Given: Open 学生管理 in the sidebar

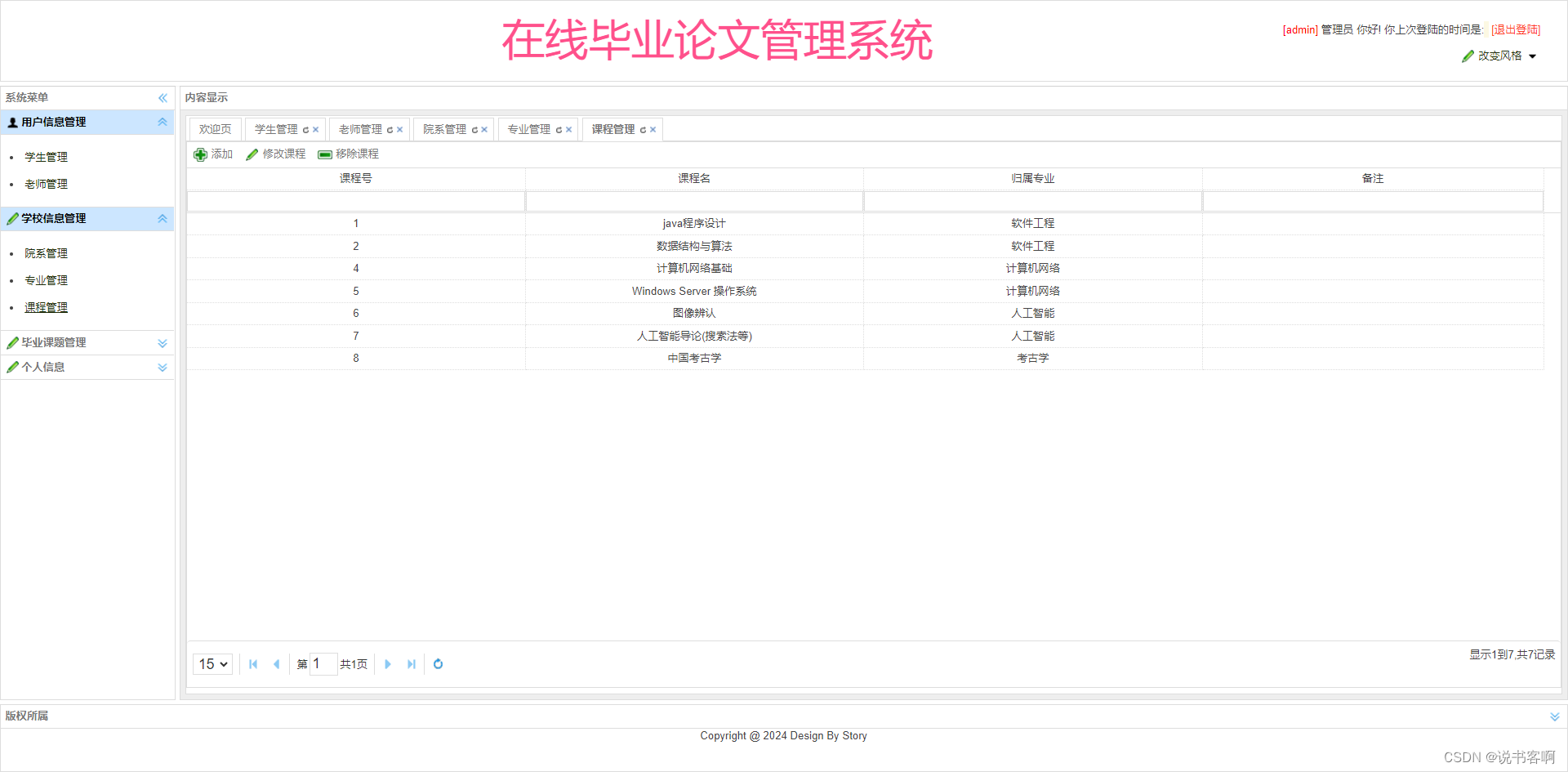Looking at the screenshot, I should [x=47, y=158].
